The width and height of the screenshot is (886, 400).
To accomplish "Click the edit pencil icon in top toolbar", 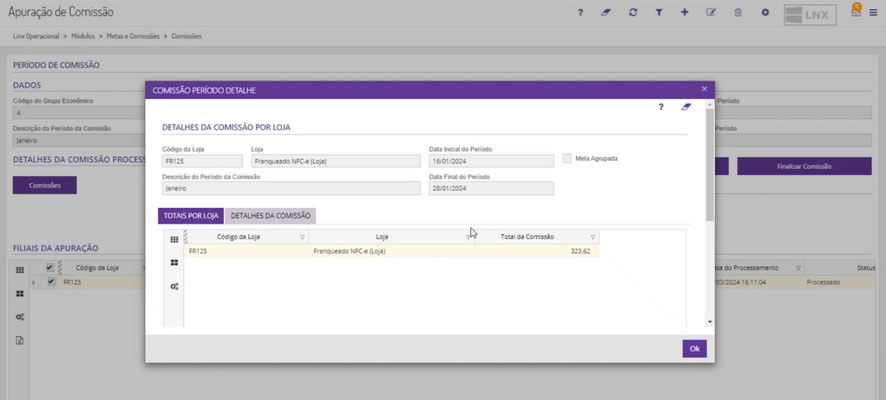I will point(711,12).
